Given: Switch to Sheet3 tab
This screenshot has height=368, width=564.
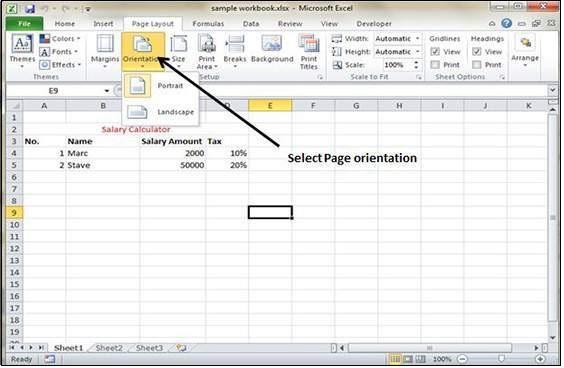Looking at the screenshot, I should (149, 348).
